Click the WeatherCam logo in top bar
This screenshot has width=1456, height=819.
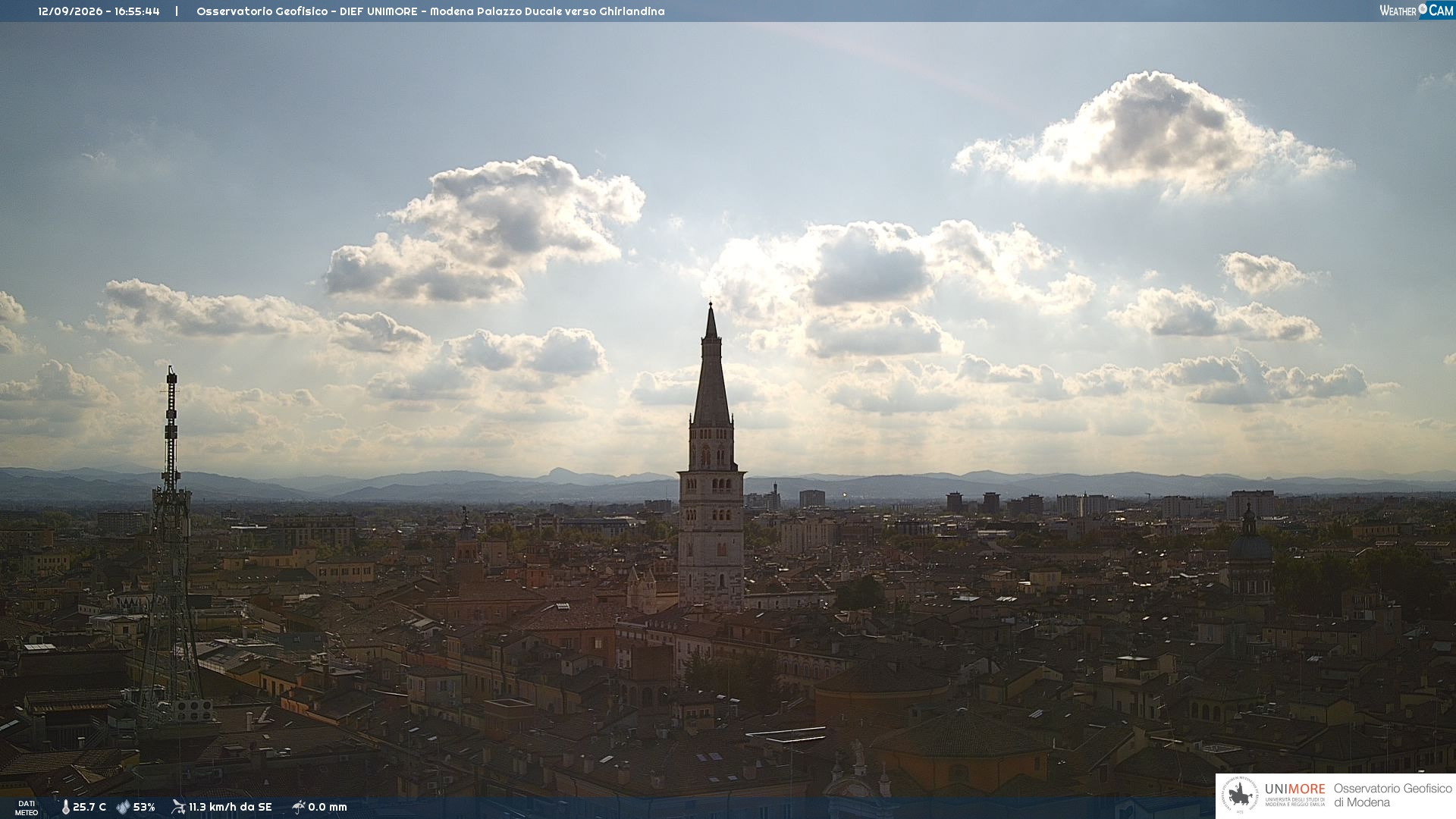tap(1417, 11)
